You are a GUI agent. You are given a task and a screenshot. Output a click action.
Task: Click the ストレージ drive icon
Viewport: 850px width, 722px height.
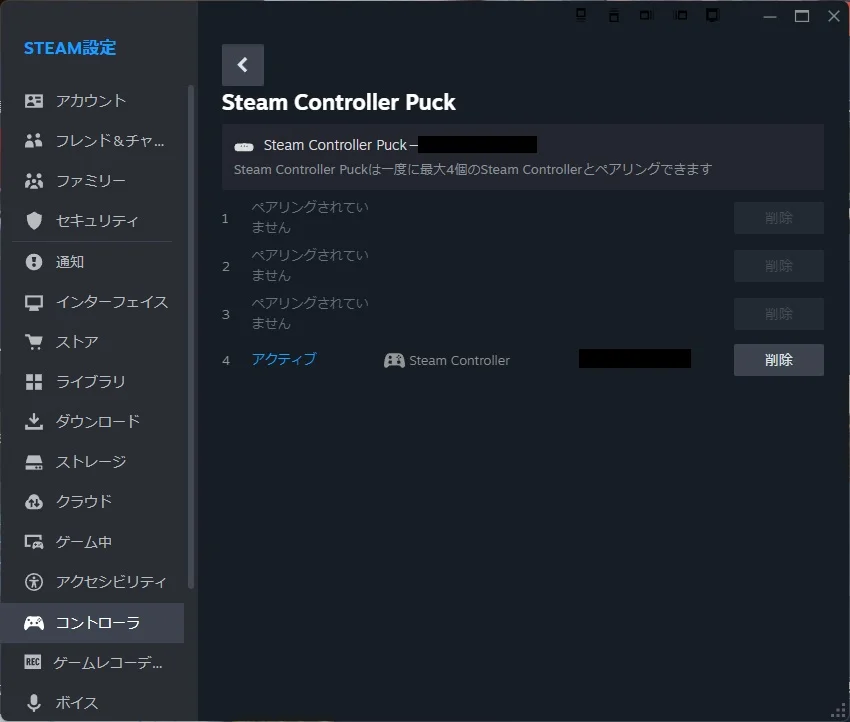[x=34, y=462]
